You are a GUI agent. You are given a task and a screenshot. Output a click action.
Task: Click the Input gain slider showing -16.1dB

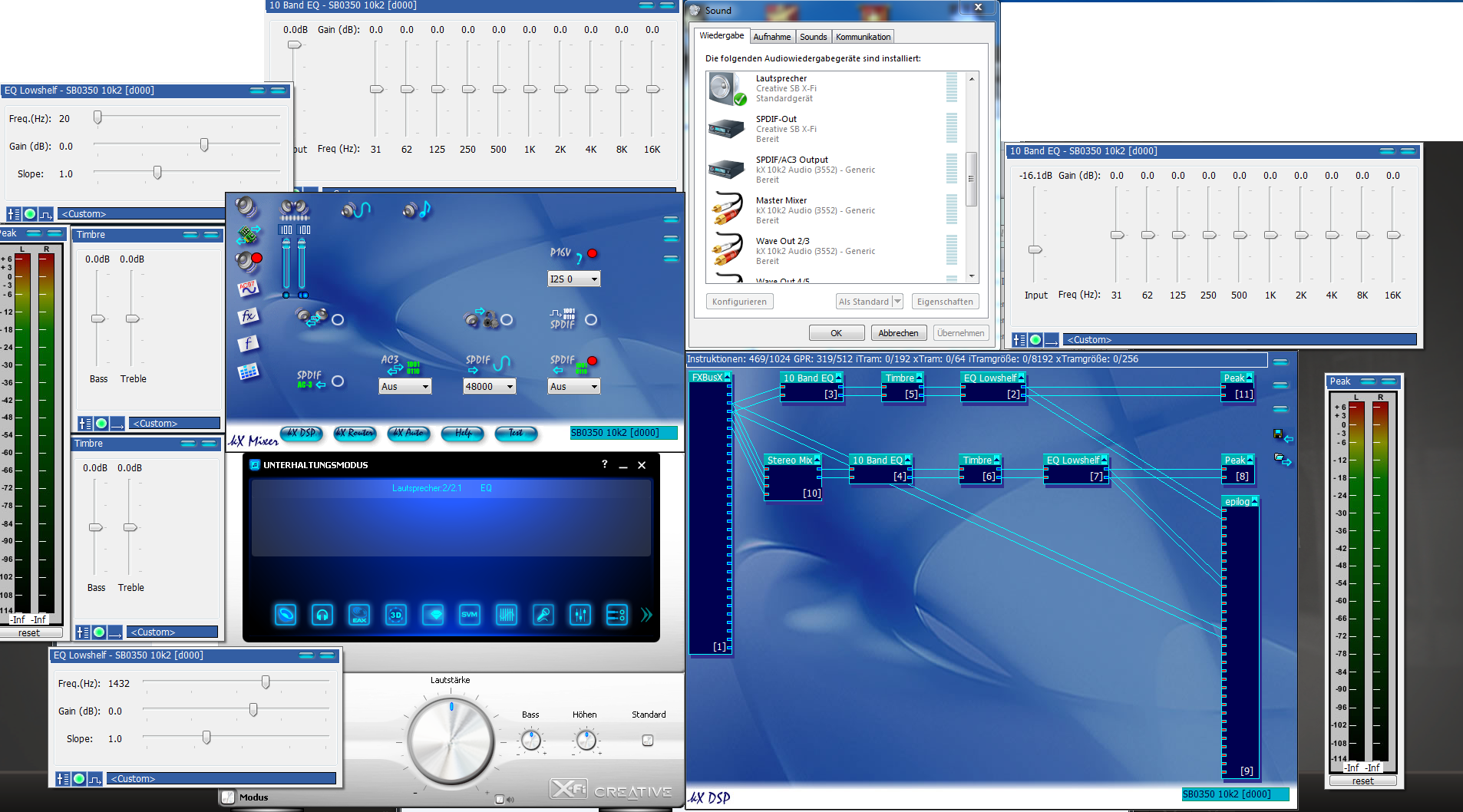click(x=1035, y=249)
